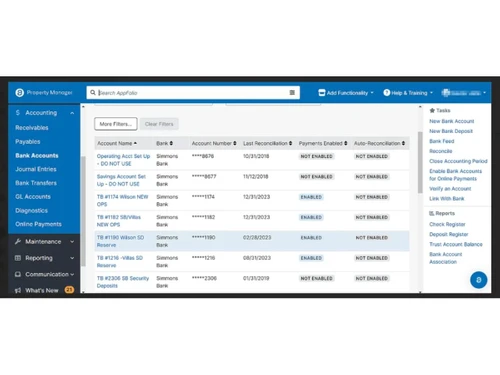This screenshot has height=375, width=500.
Task: Open the round blue help chat button
Action: [479, 280]
